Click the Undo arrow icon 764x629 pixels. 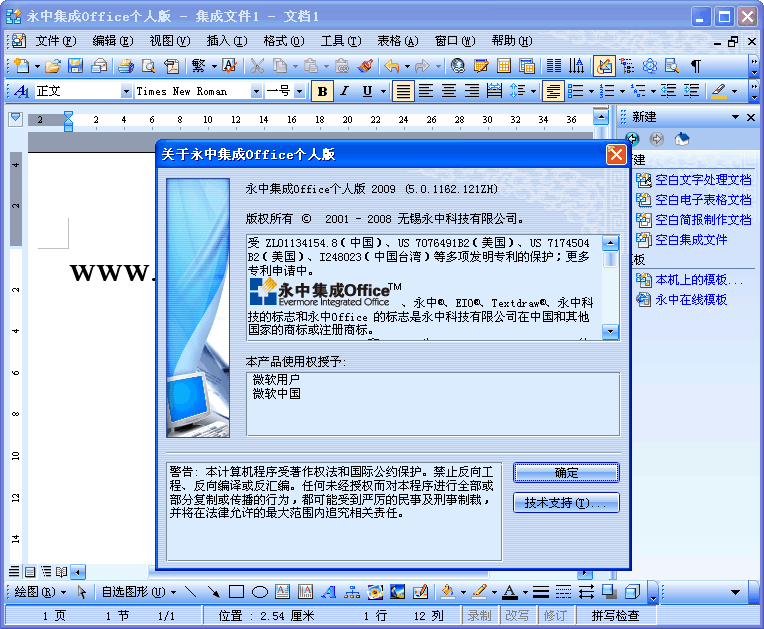tap(392, 65)
